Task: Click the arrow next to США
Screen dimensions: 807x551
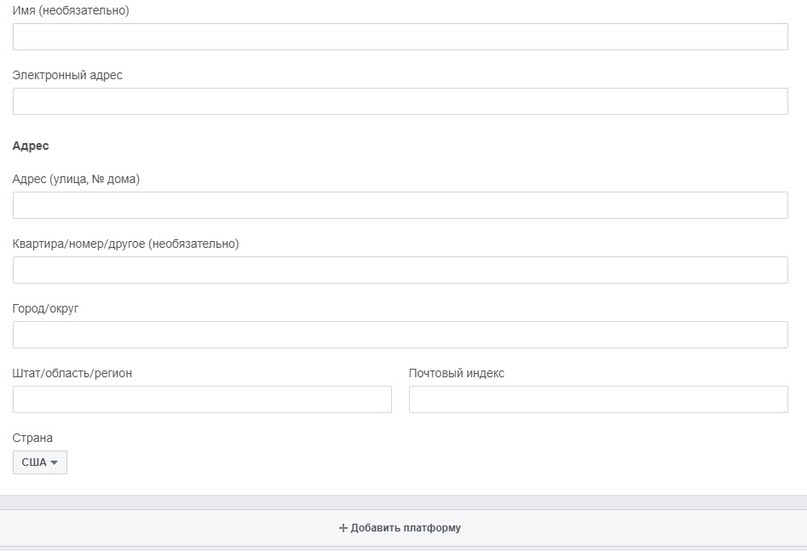Action: (54, 463)
